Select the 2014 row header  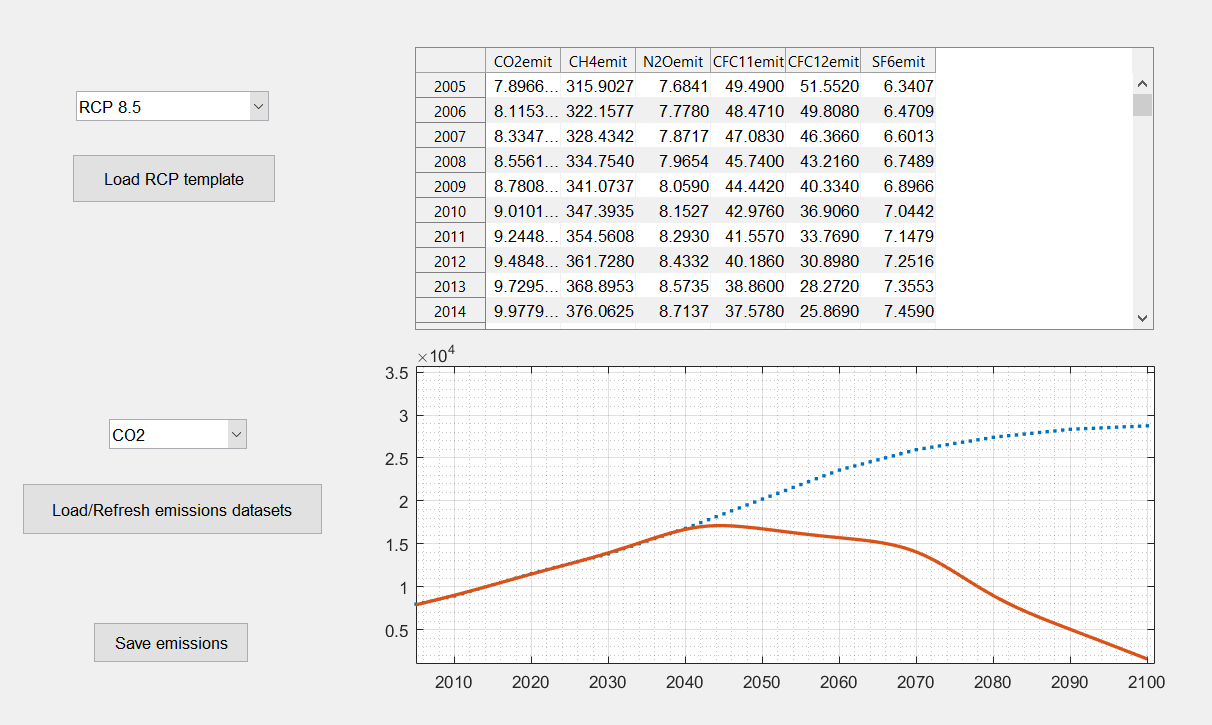click(450, 312)
